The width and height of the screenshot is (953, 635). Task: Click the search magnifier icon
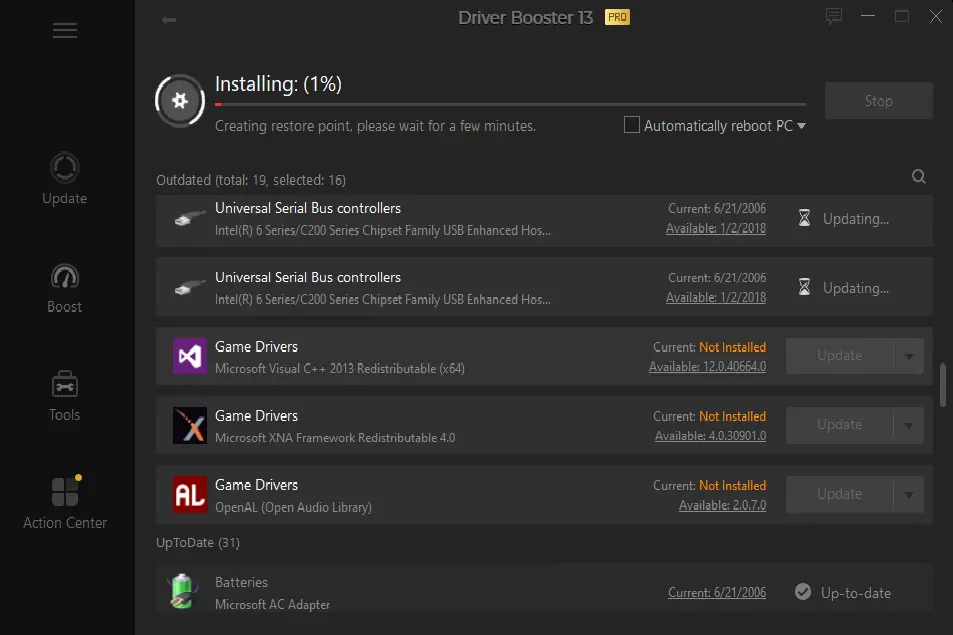coord(919,177)
